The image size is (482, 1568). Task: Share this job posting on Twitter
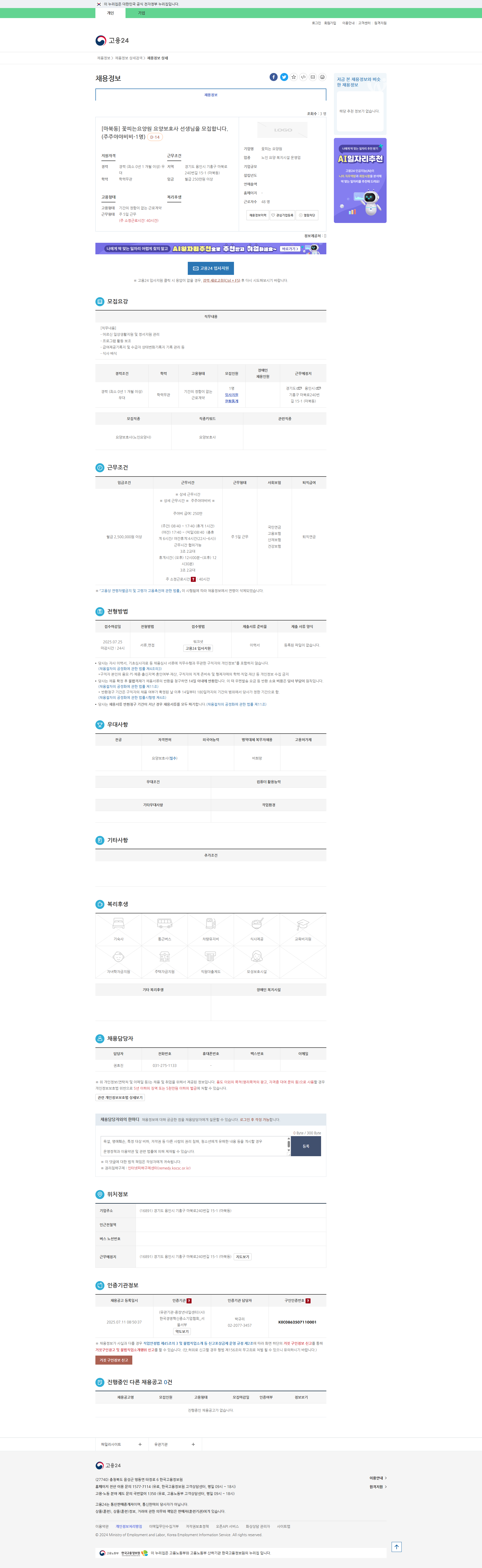[x=284, y=77]
